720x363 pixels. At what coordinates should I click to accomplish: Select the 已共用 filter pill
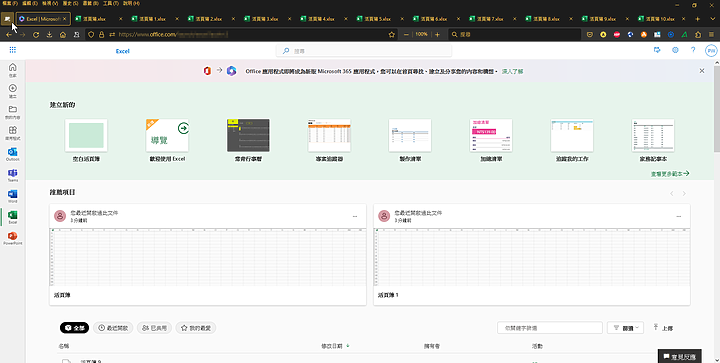coord(154,328)
